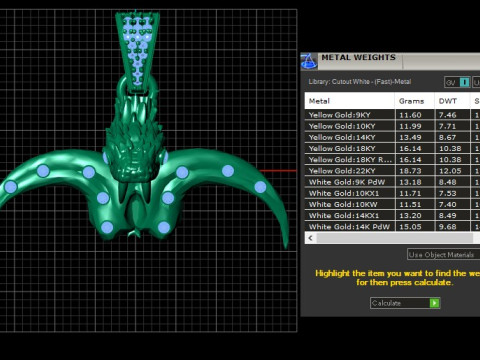Click the 12.05 DWT cell
Viewport: 480px width, 360px height.
click(452, 171)
